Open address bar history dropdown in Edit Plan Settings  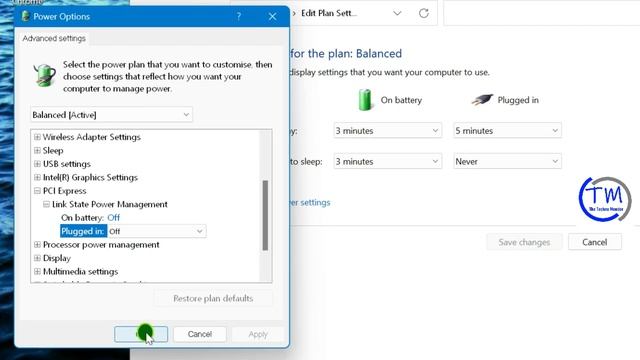397,13
